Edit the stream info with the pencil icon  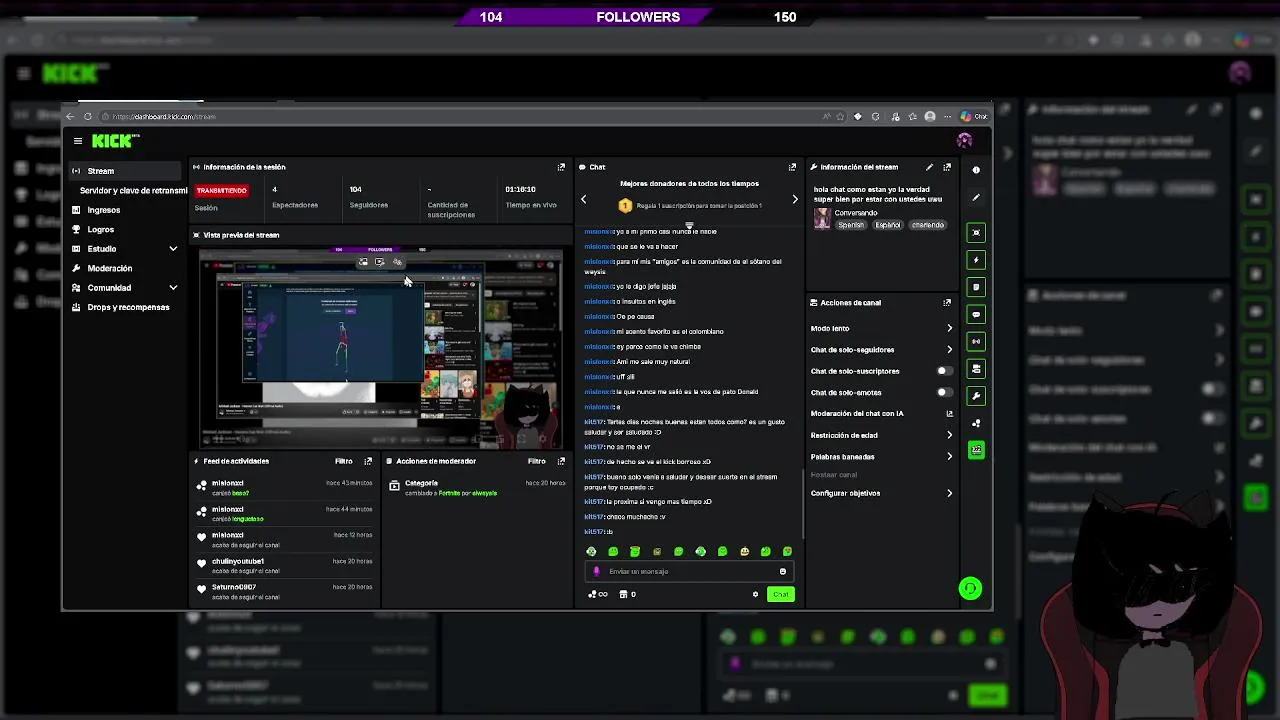tap(929, 167)
